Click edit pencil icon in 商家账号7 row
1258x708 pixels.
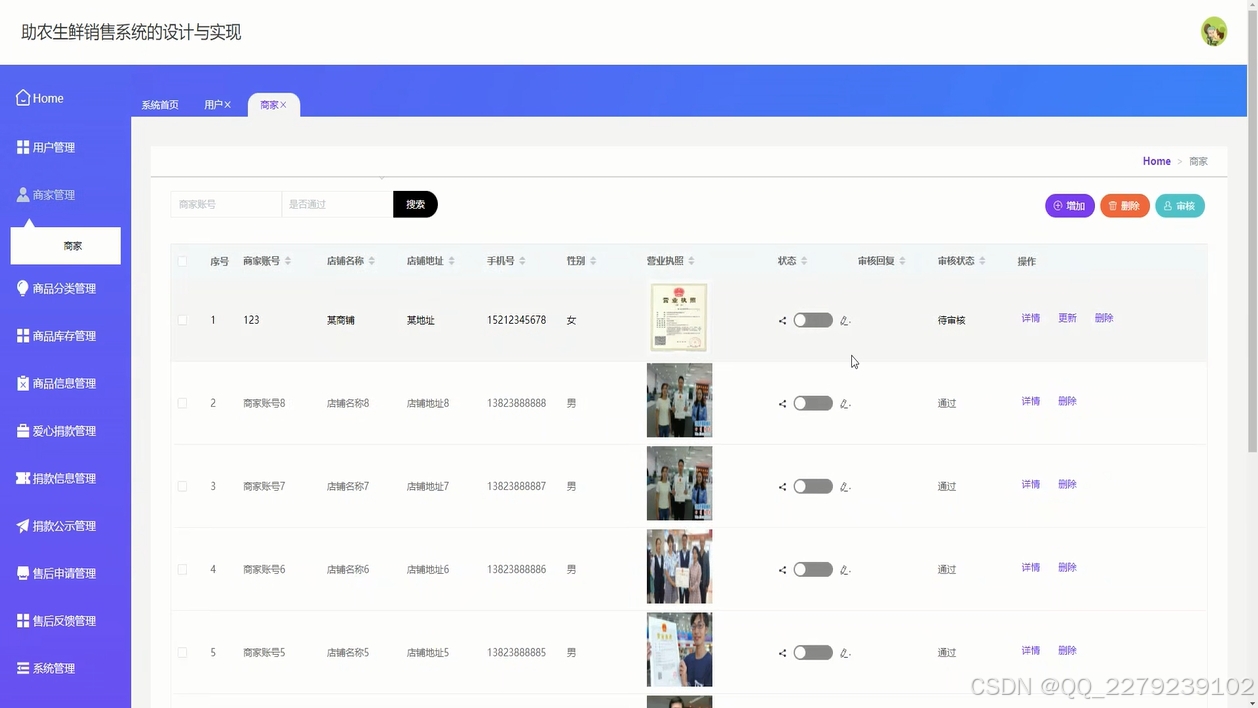pos(845,487)
